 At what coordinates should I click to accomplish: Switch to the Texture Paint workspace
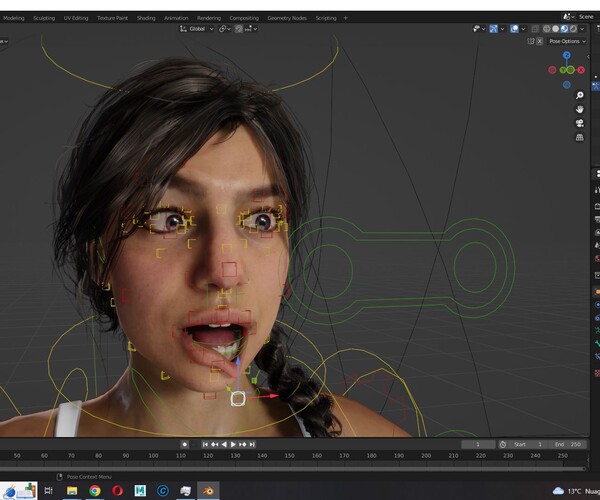(x=112, y=18)
